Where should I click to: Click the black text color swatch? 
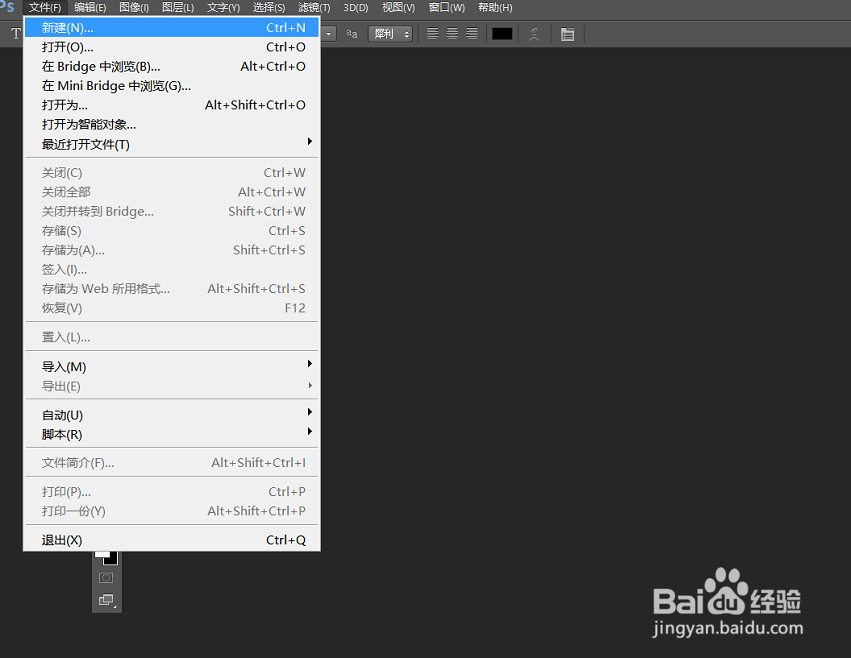502,34
